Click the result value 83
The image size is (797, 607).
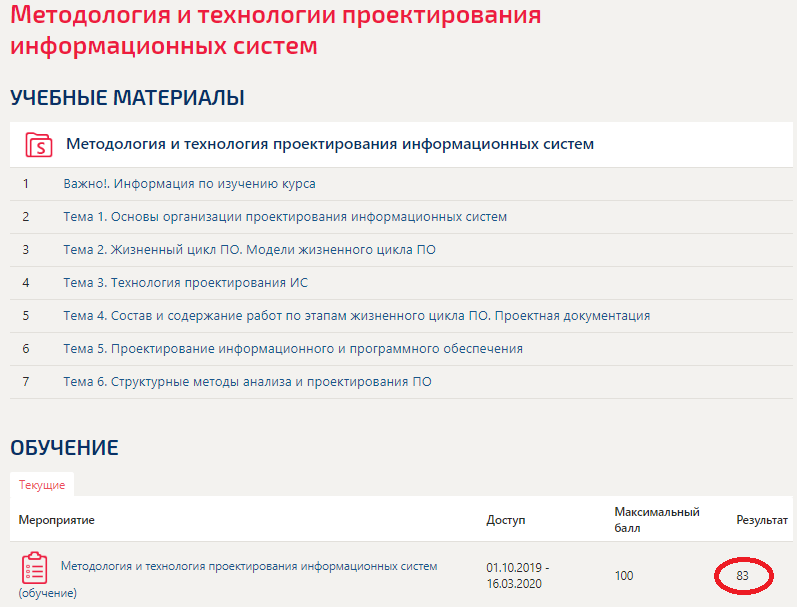tap(742, 575)
